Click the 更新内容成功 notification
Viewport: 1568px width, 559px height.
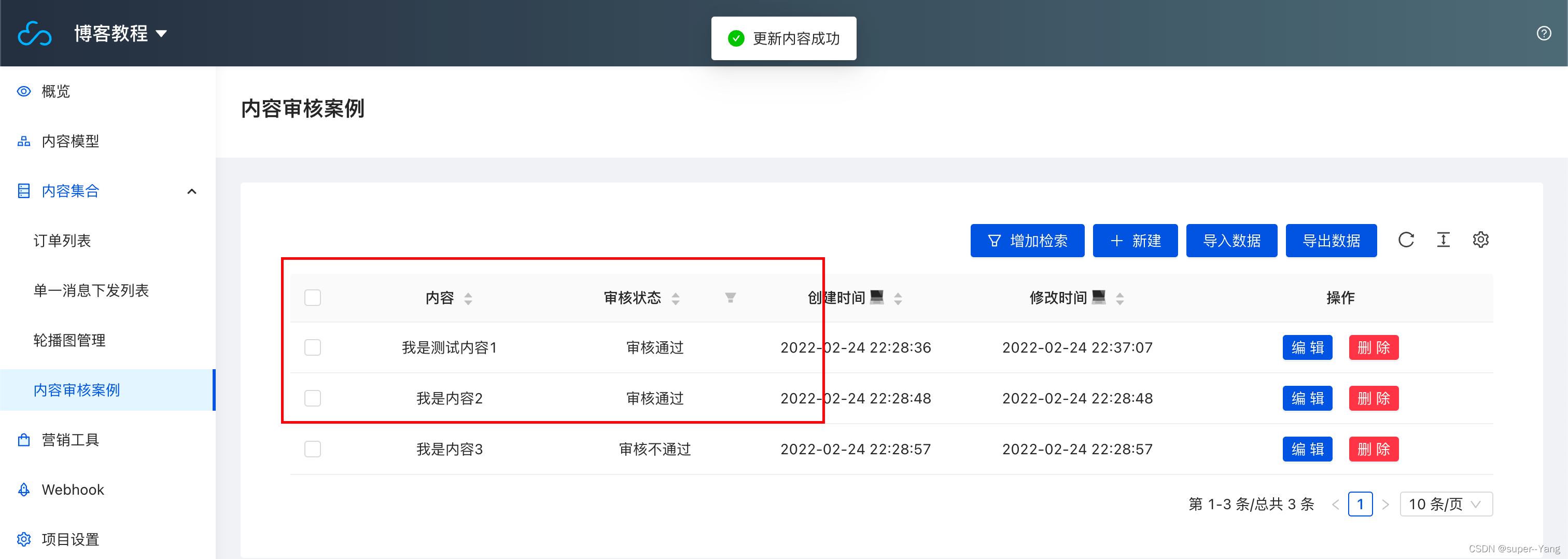[783, 38]
